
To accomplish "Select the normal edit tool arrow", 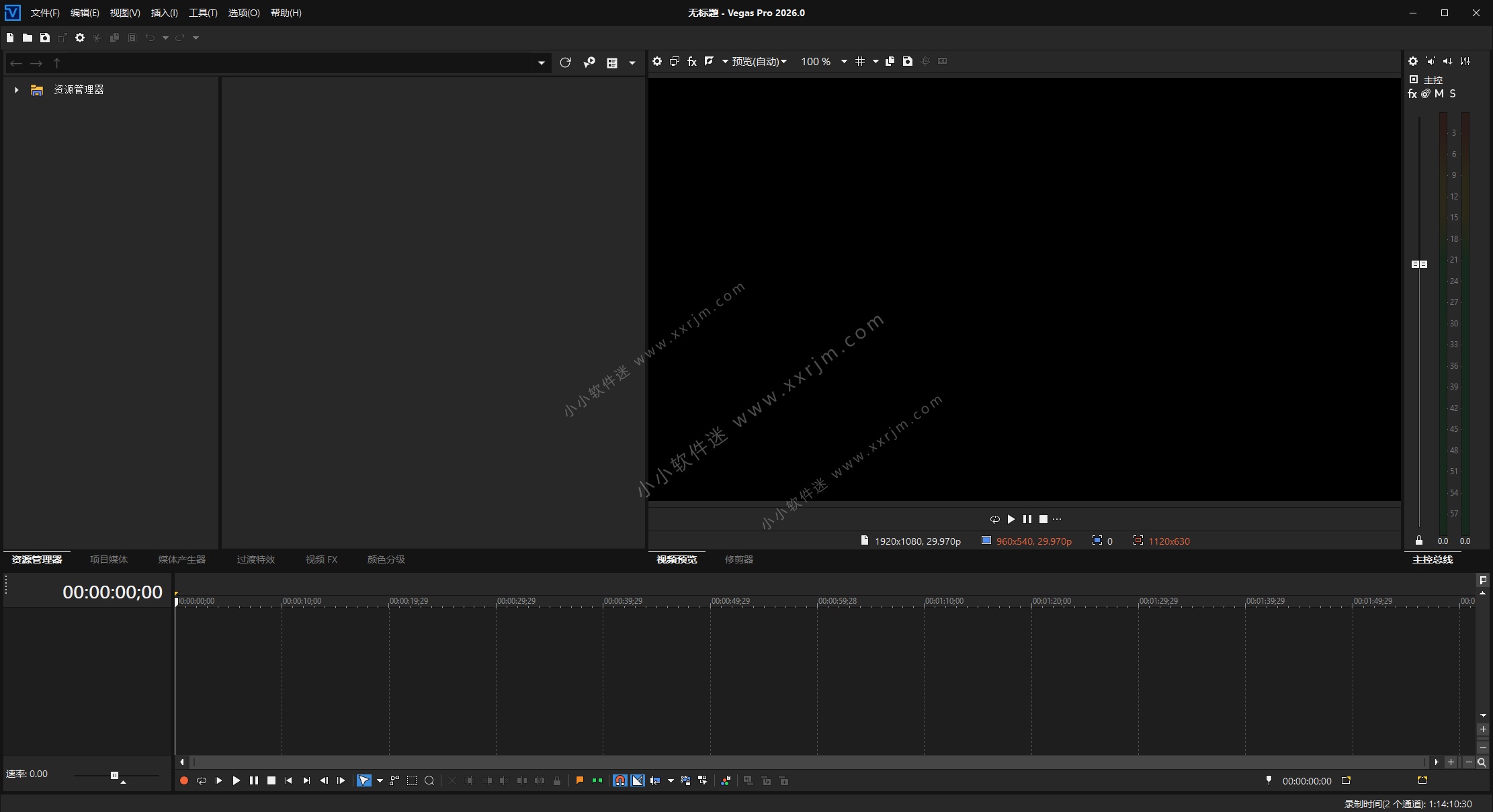I will pos(364,780).
